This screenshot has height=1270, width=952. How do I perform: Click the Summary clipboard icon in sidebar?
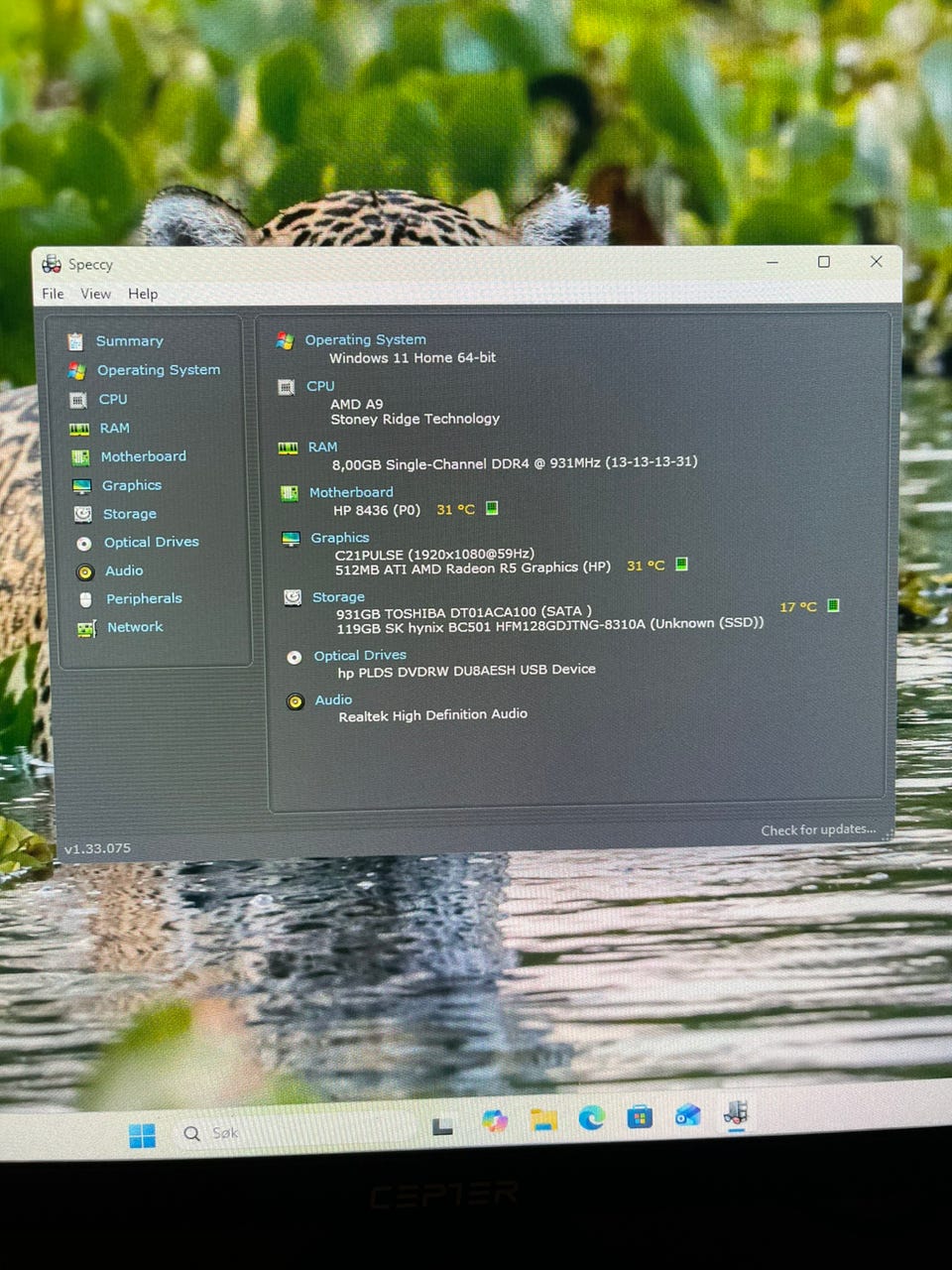(75, 341)
